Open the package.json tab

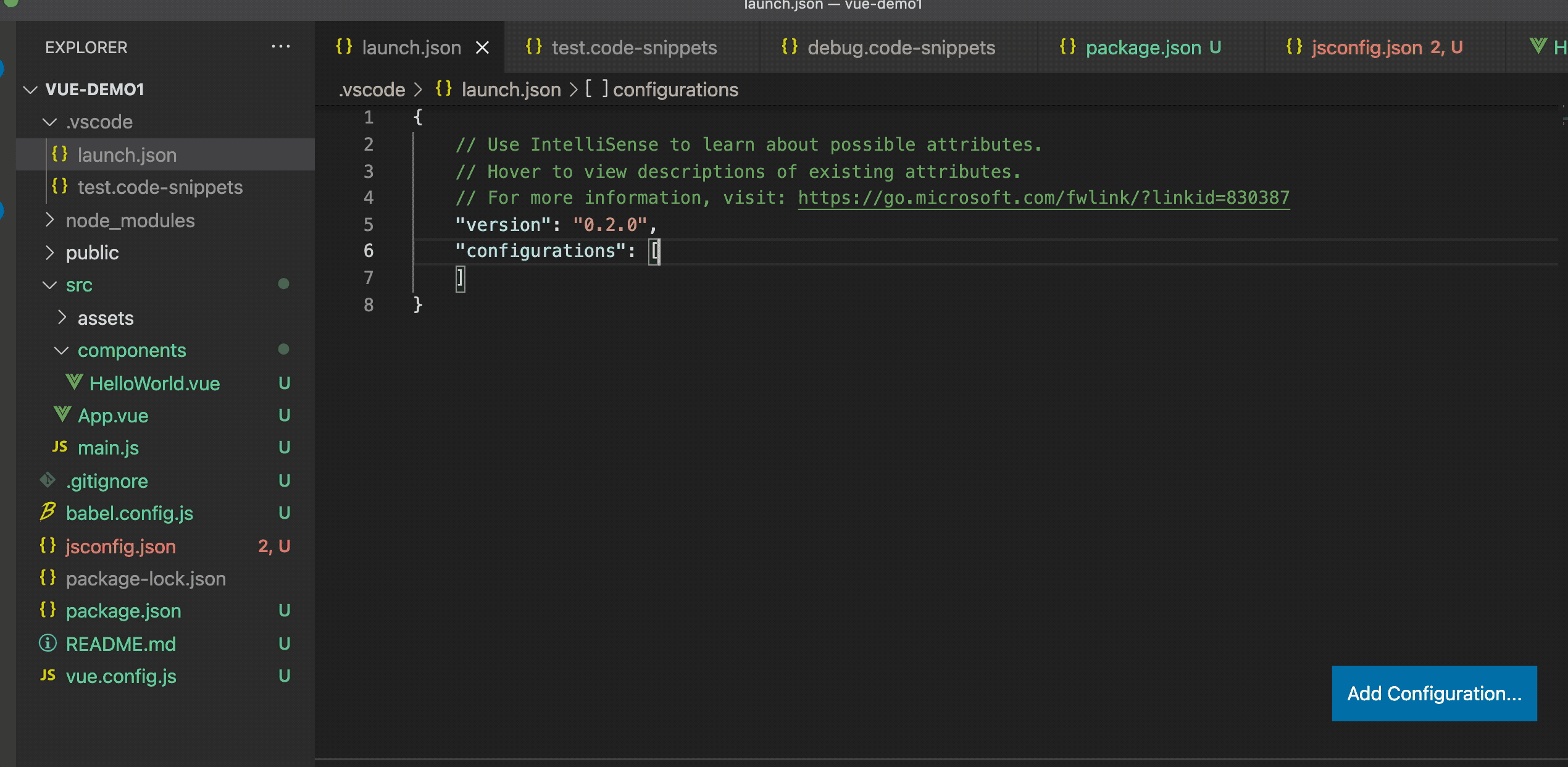point(1143,48)
